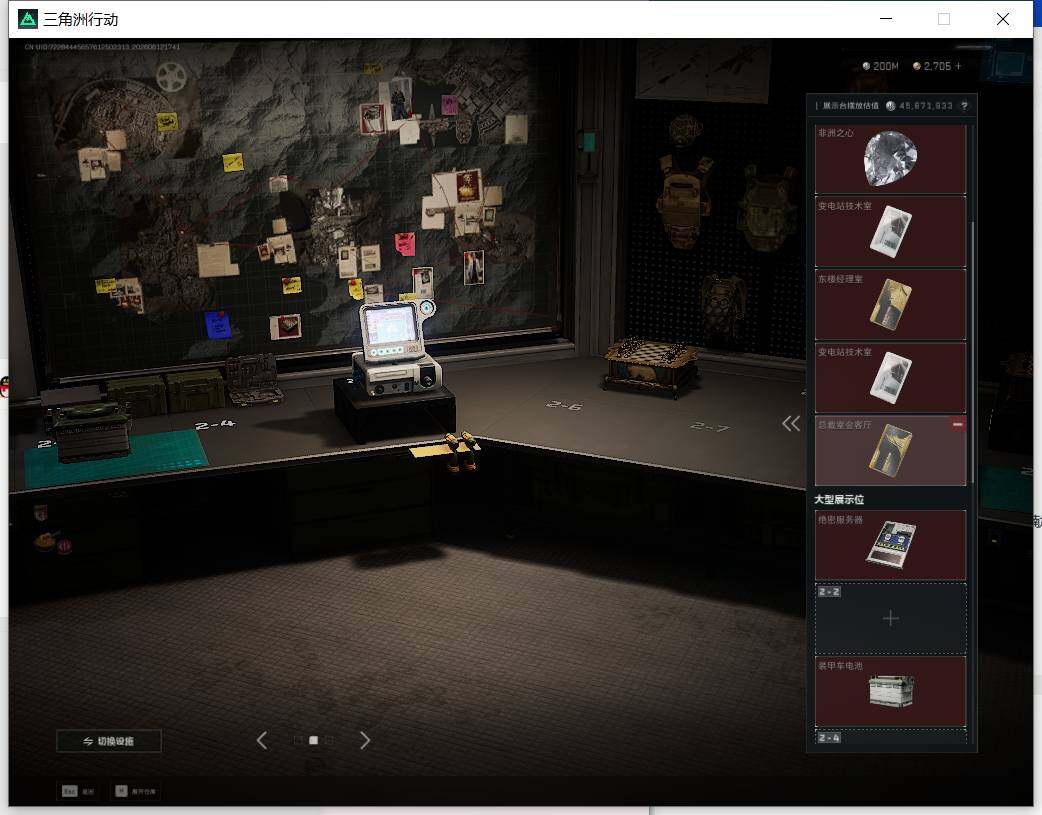The image size is (1042, 815).
Task: Select the 总裁室会客厅 keycard item
Action: click(890, 451)
